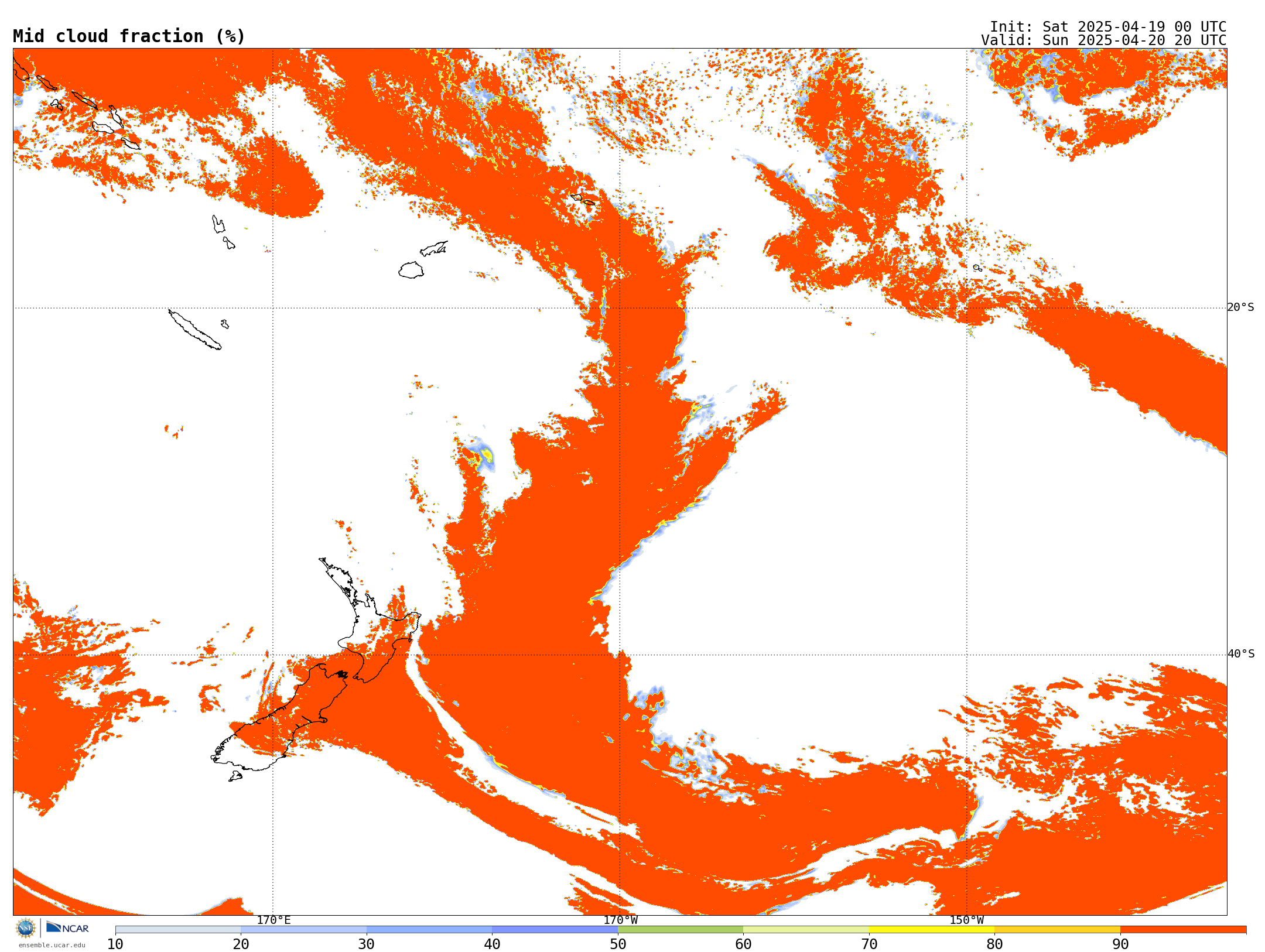This screenshot has height=952, width=1265.
Task: Click the 30–40 blue colorbar segment
Action: point(429,930)
